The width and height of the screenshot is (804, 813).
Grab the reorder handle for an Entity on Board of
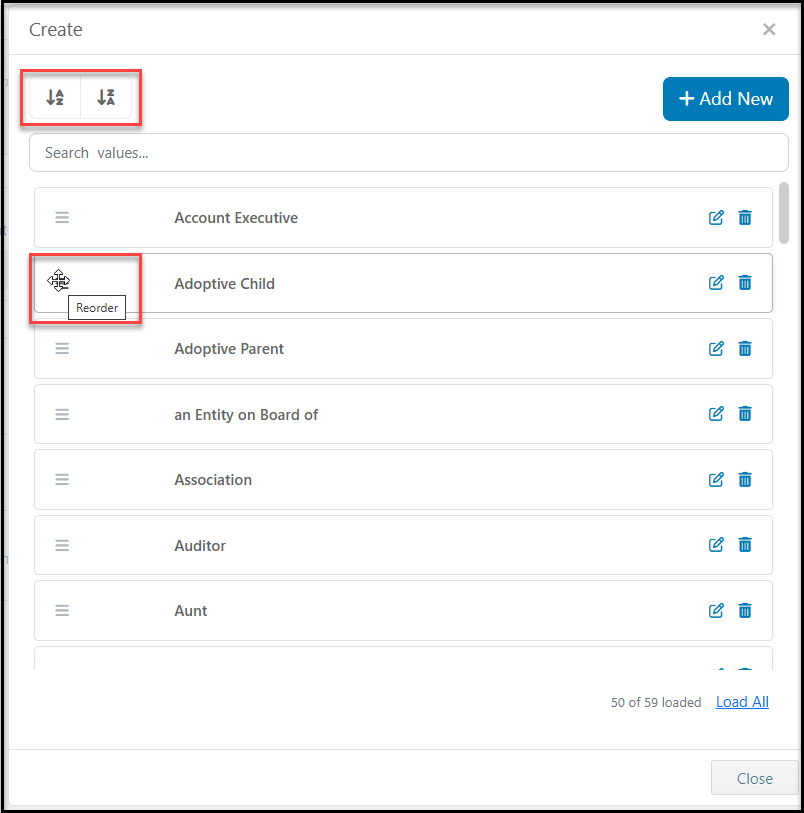(x=62, y=414)
